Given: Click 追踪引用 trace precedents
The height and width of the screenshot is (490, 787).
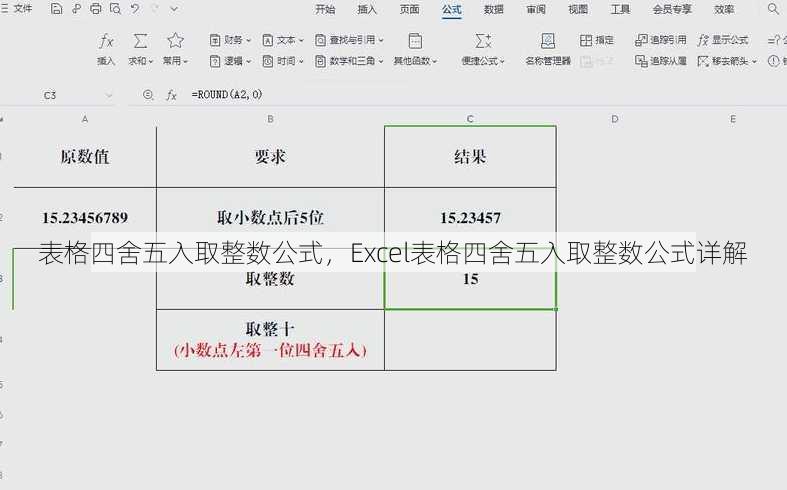Looking at the screenshot, I should click(x=661, y=40).
